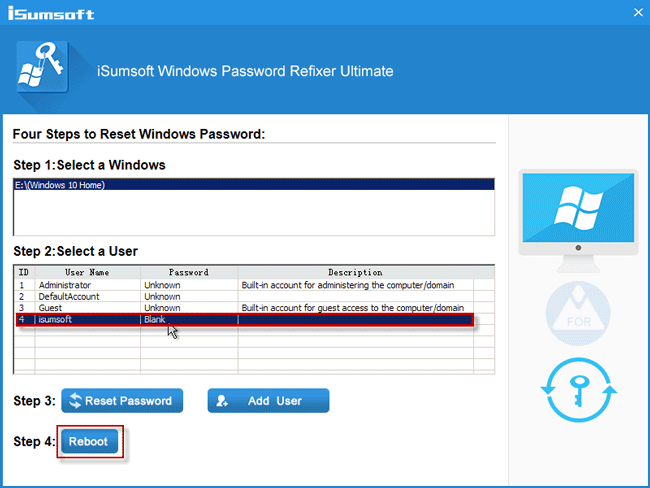
Task: Click the User Name column header
Action: 87,272
